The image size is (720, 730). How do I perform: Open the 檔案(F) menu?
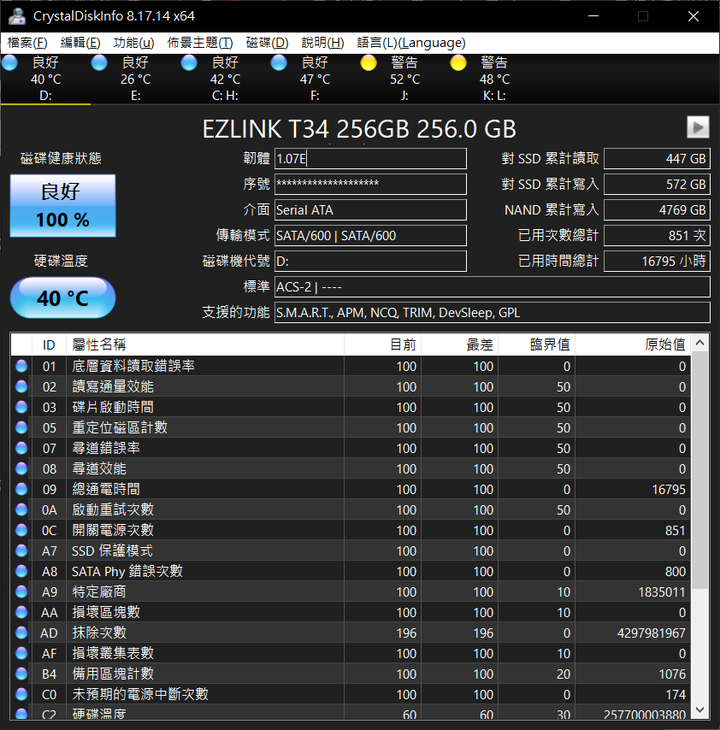click(x=27, y=43)
